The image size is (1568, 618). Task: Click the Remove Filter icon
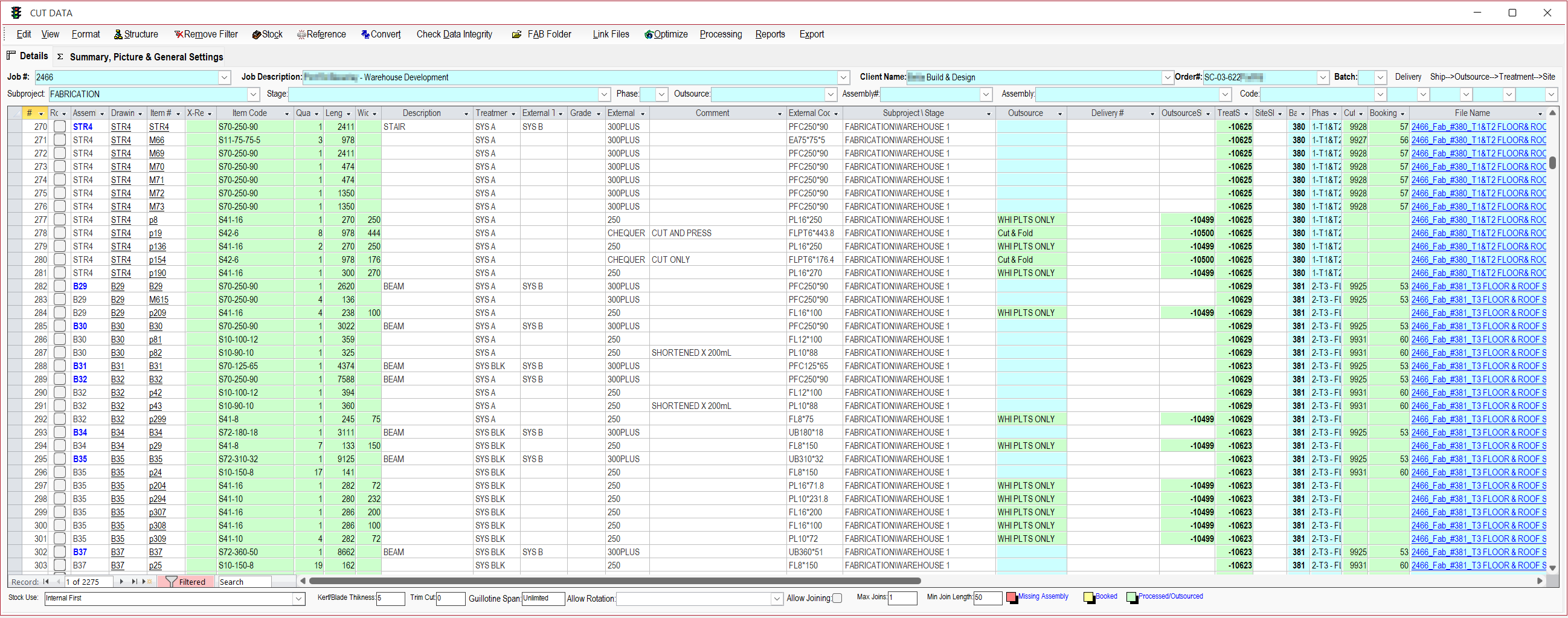(x=178, y=34)
